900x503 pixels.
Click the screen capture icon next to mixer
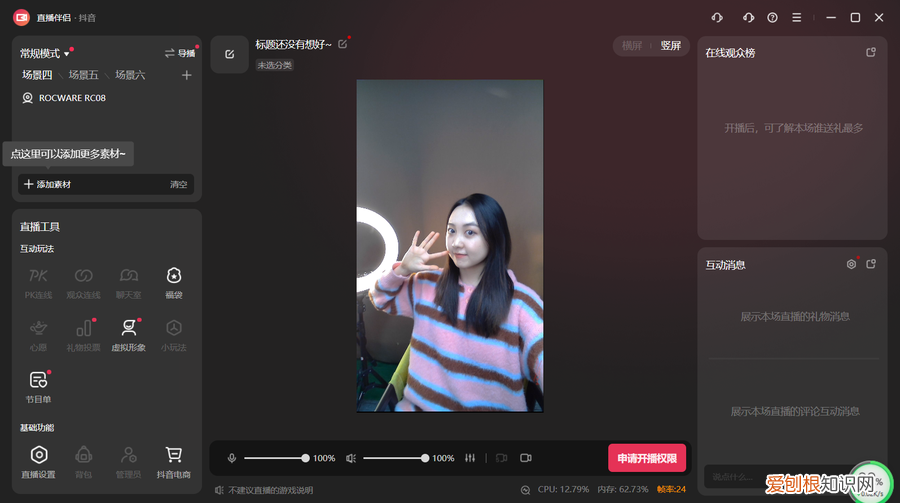tap(502, 458)
